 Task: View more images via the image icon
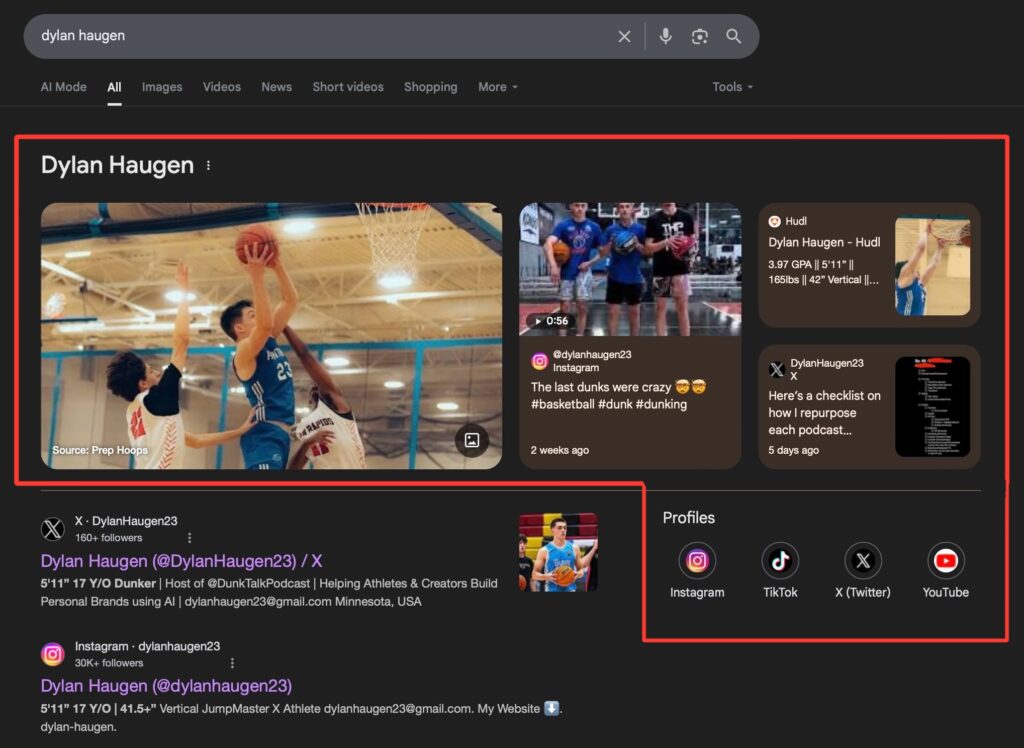coord(472,440)
